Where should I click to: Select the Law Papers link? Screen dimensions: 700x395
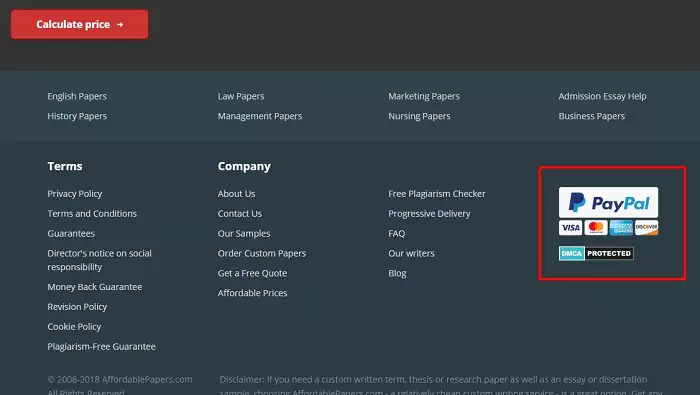point(241,96)
